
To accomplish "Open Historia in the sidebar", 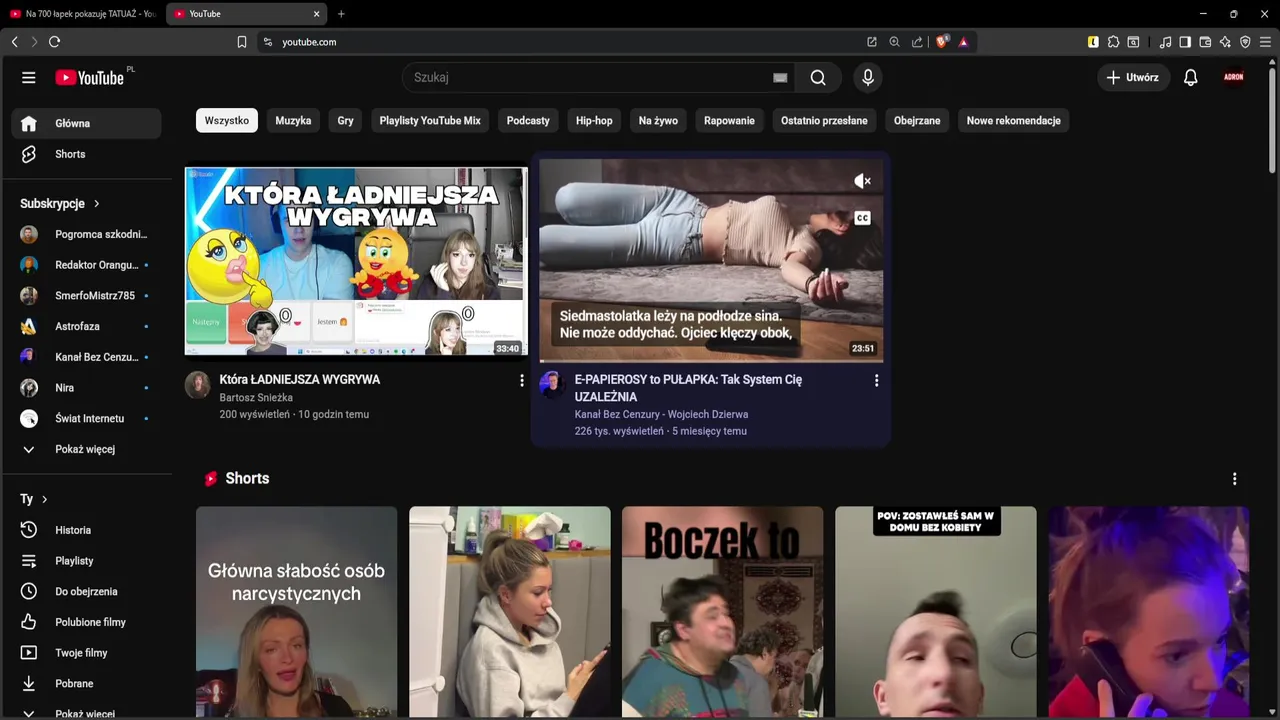I will (86, 530).
